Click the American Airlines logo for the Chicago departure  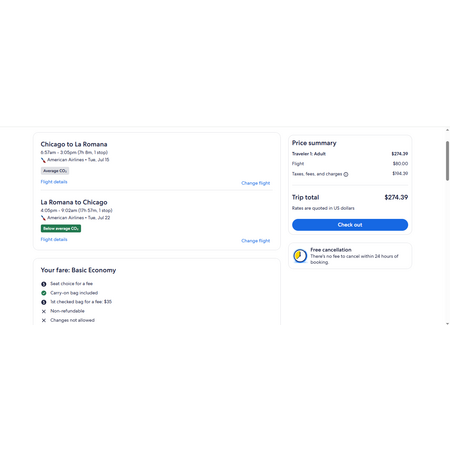pyautogui.click(x=43, y=160)
